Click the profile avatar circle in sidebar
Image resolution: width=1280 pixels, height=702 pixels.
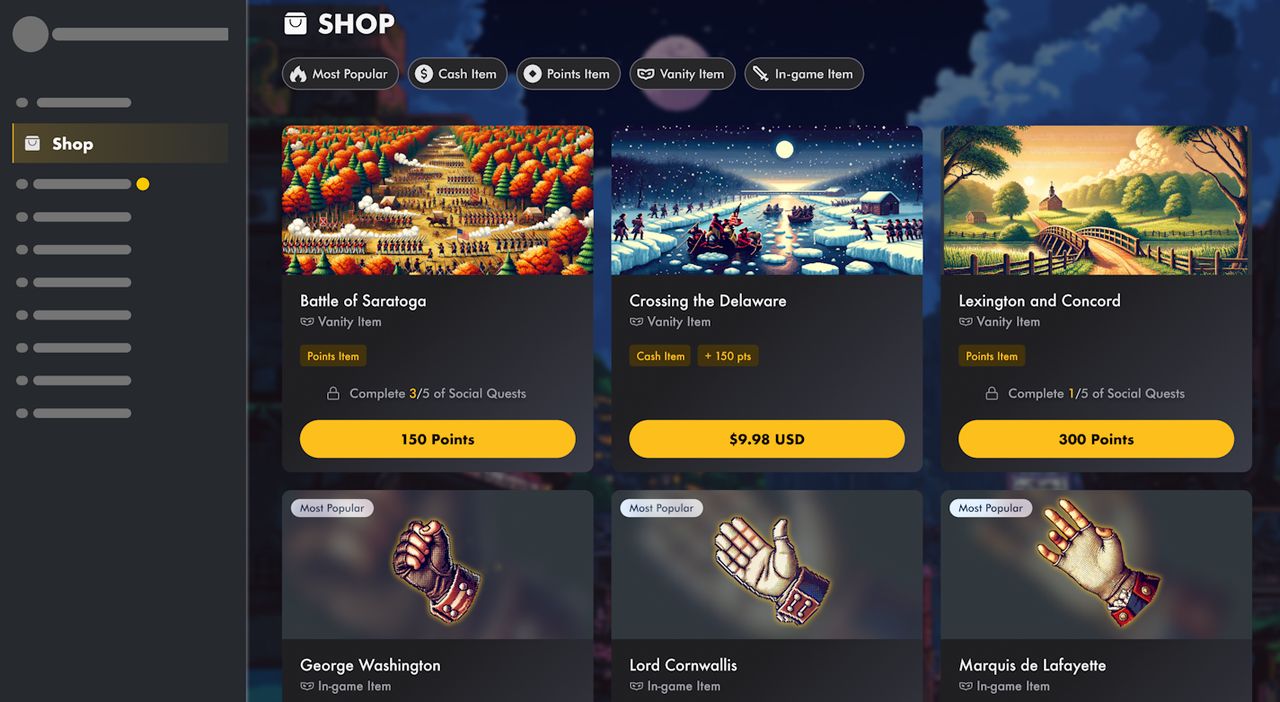(31, 34)
